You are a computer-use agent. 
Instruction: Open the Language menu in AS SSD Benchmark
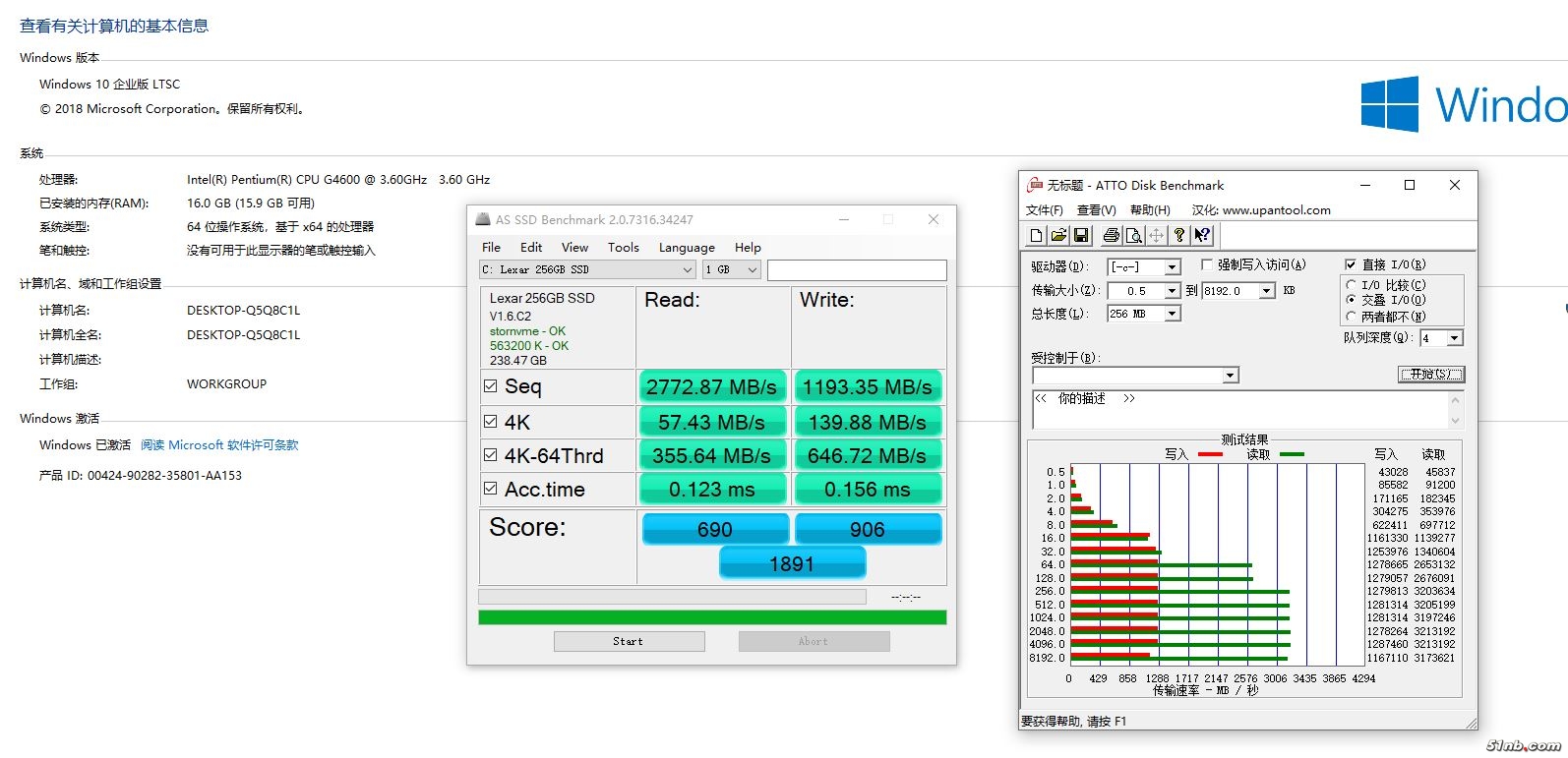tap(687, 248)
